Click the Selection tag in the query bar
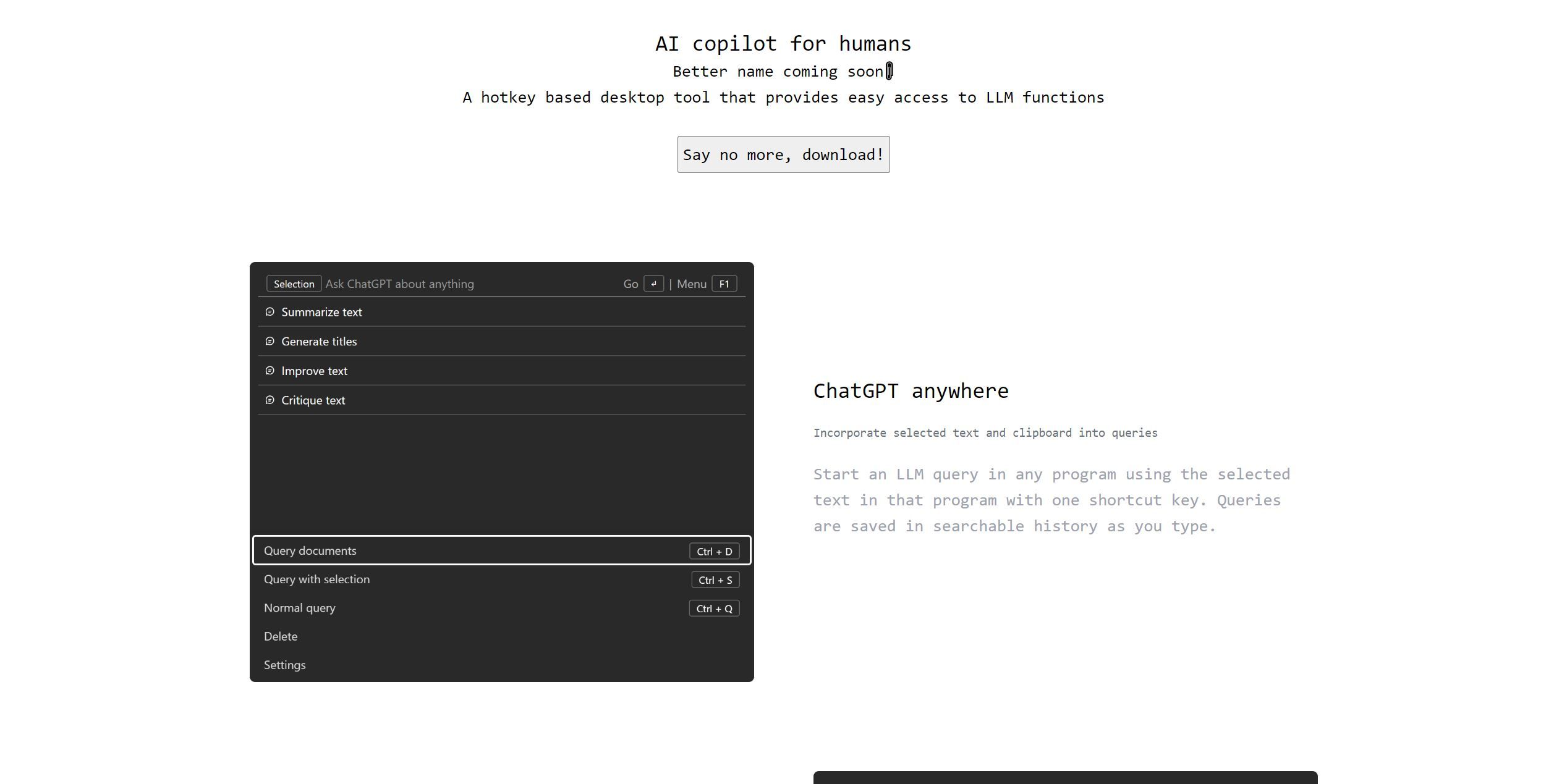The image size is (1567, 784). pyautogui.click(x=294, y=284)
